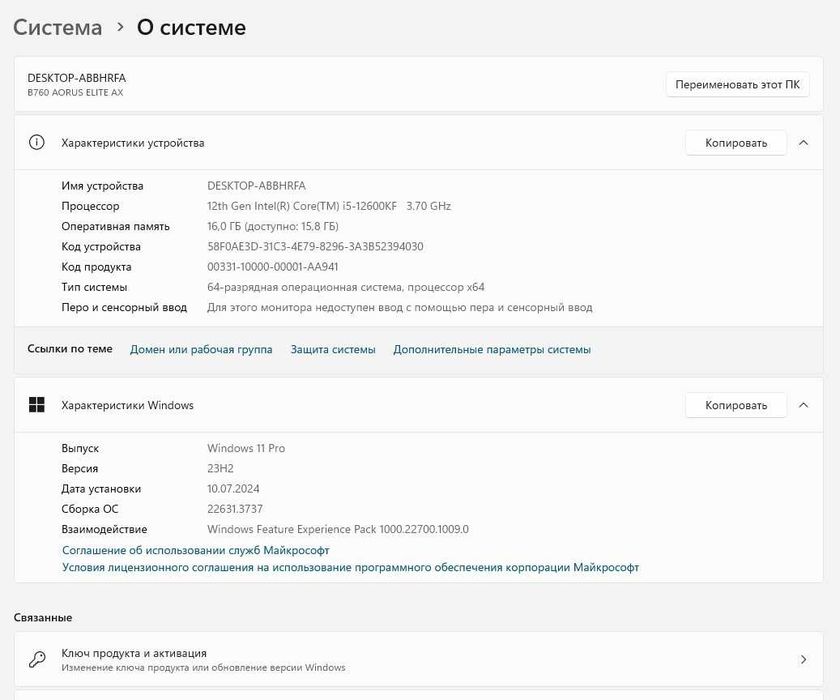The height and width of the screenshot is (700, 840).
Task: Open the arrow on Ключ продукта и активация row
Action: click(x=803, y=659)
